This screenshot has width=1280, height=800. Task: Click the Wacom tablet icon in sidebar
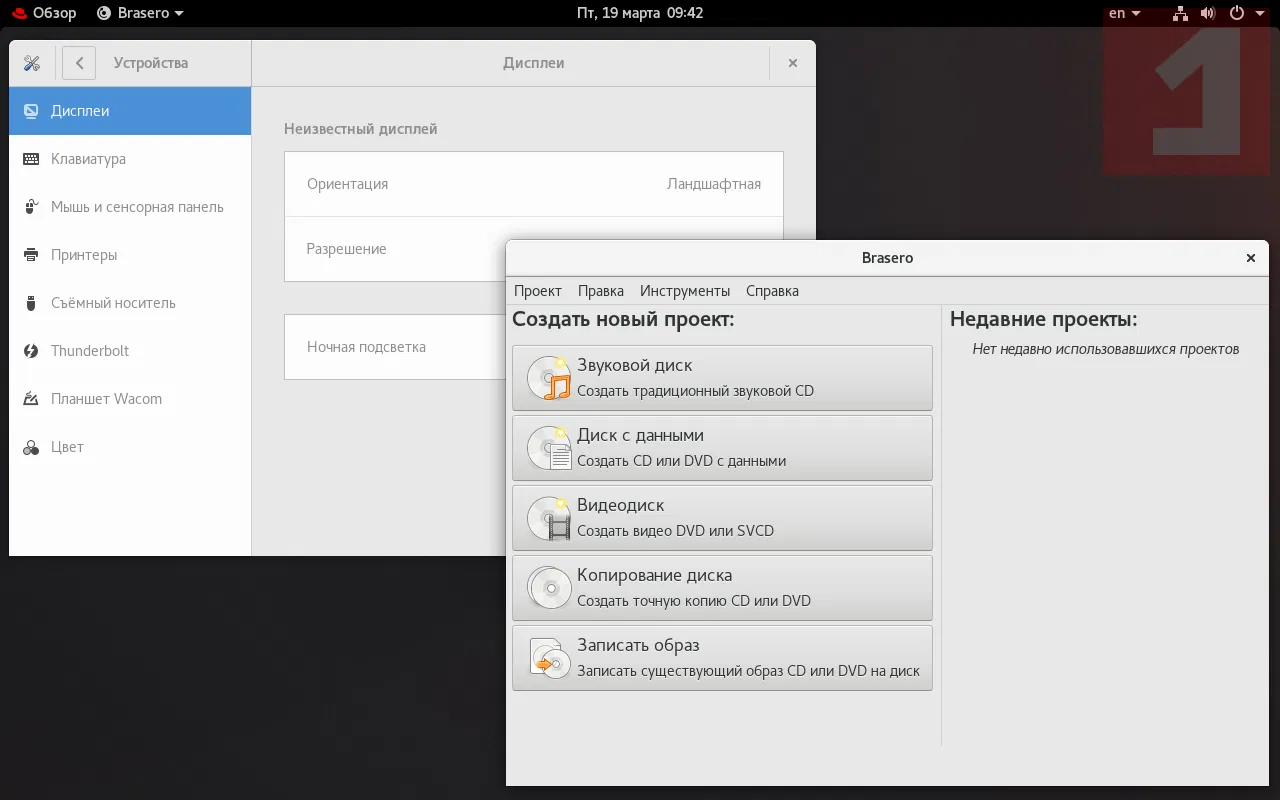tap(31, 399)
